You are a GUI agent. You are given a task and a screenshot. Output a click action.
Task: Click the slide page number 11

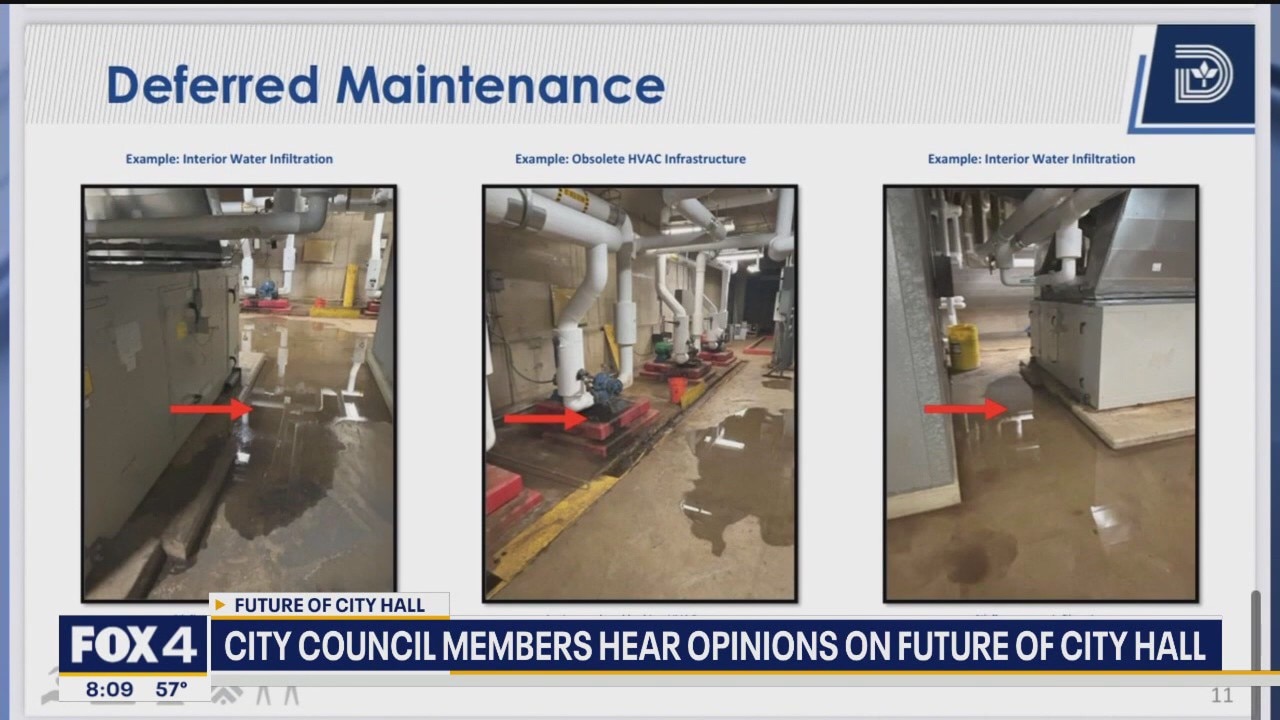(x=1222, y=696)
